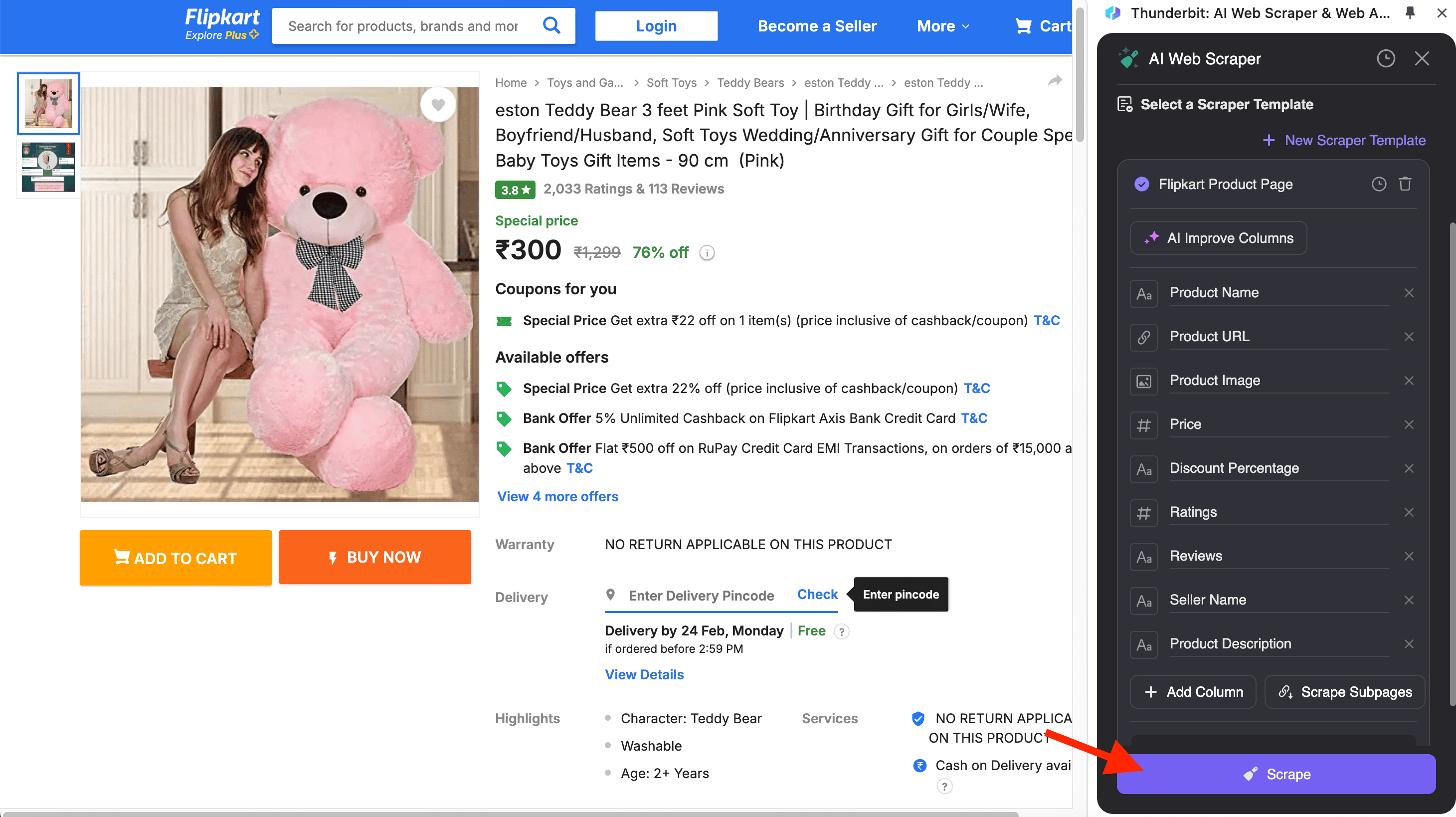Open the More dropdown menu
Image resolution: width=1456 pixels, height=817 pixels.
pyautogui.click(x=942, y=26)
